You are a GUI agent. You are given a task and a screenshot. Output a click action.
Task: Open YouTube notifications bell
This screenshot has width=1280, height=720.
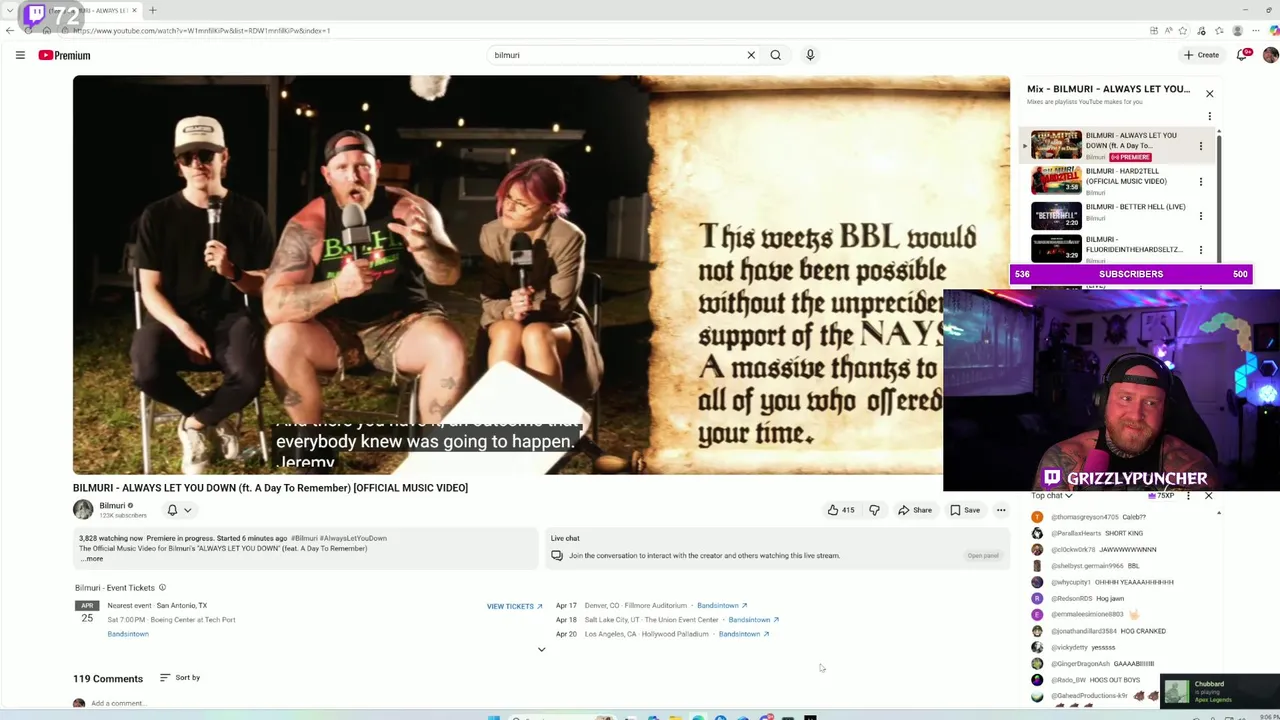coord(1242,55)
